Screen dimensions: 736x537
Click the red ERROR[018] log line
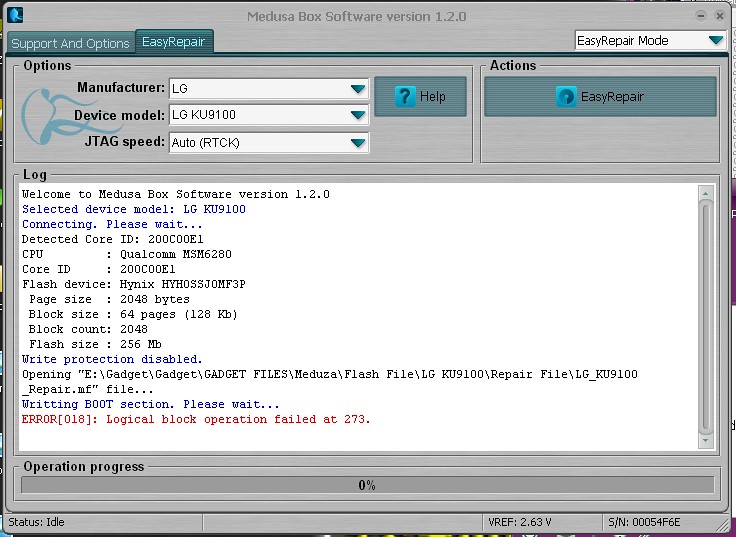[196, 420]
